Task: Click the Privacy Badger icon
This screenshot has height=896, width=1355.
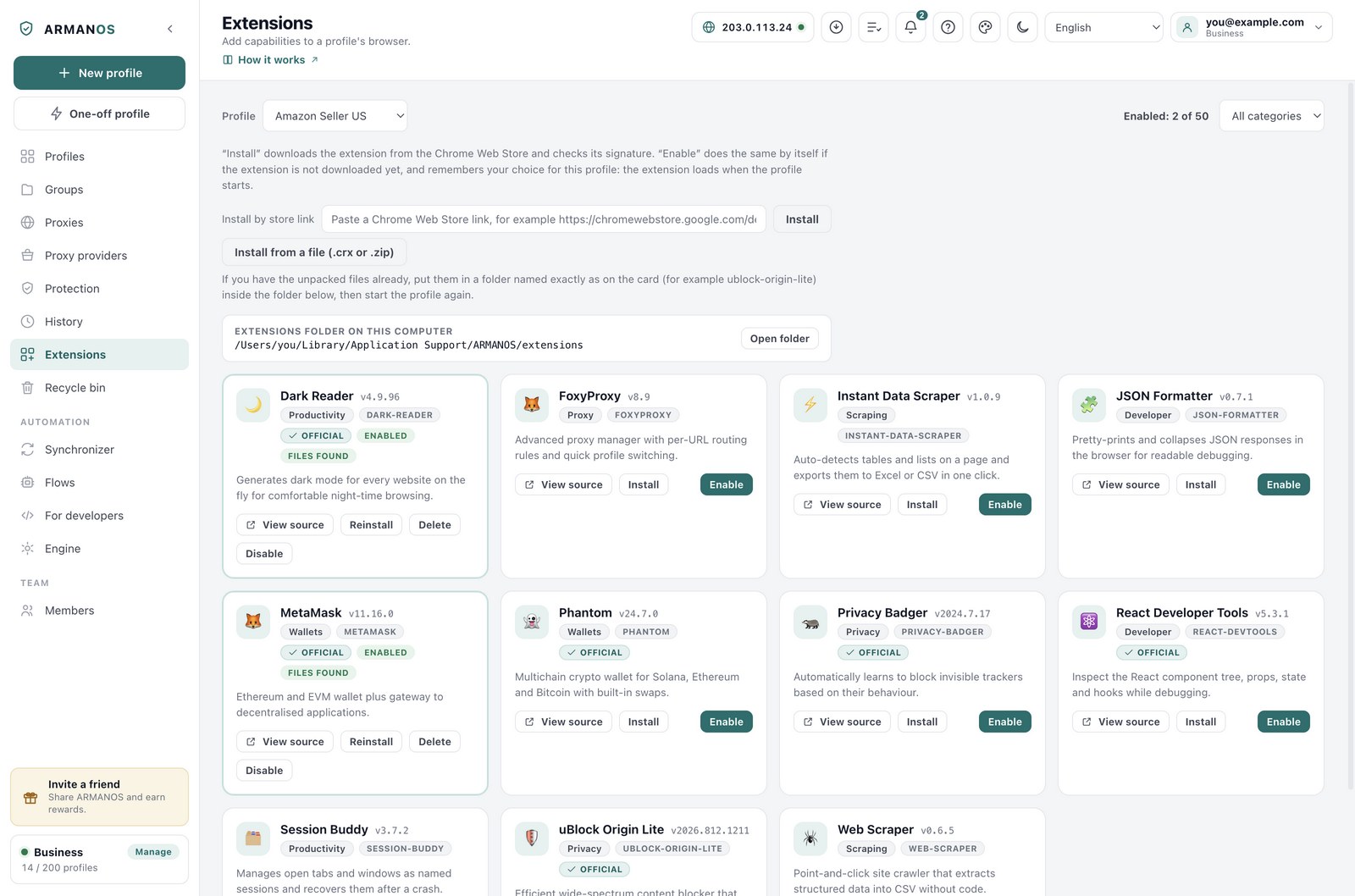Action: [x=810, y=622]
